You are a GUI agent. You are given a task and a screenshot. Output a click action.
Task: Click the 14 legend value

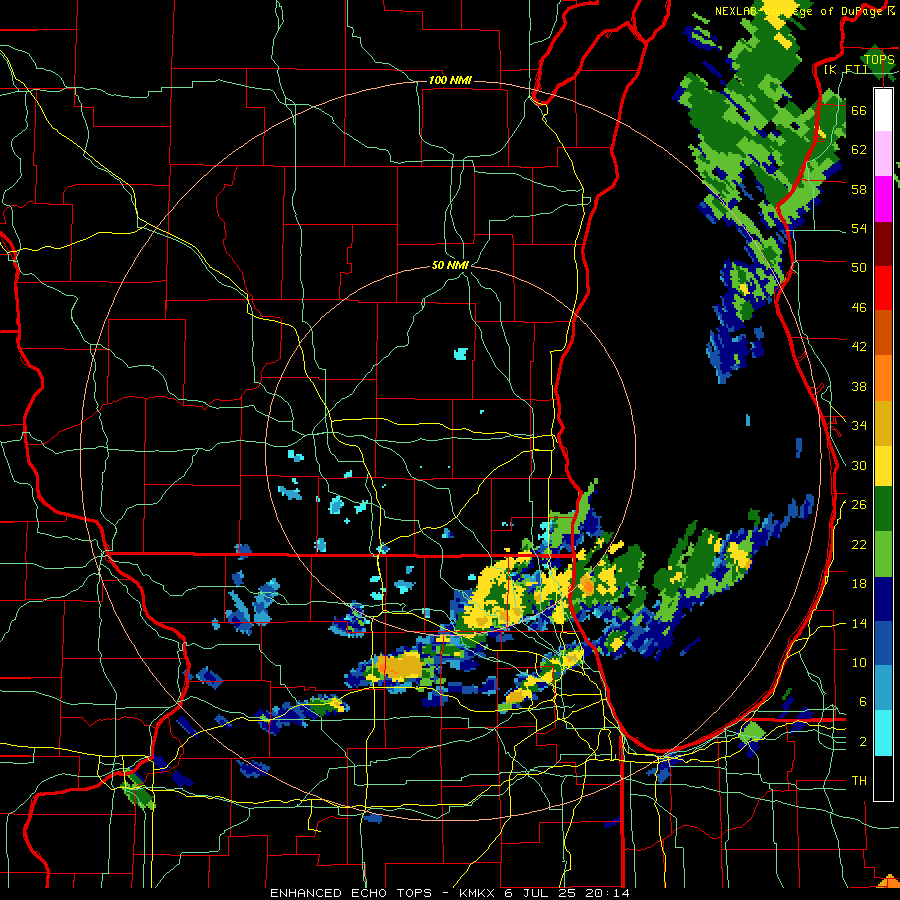pos(859,623)
